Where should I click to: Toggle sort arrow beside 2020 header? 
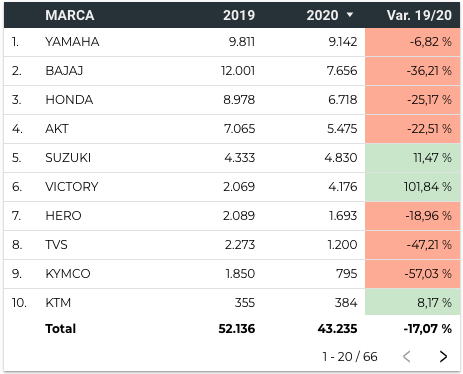tap(350, 15)
